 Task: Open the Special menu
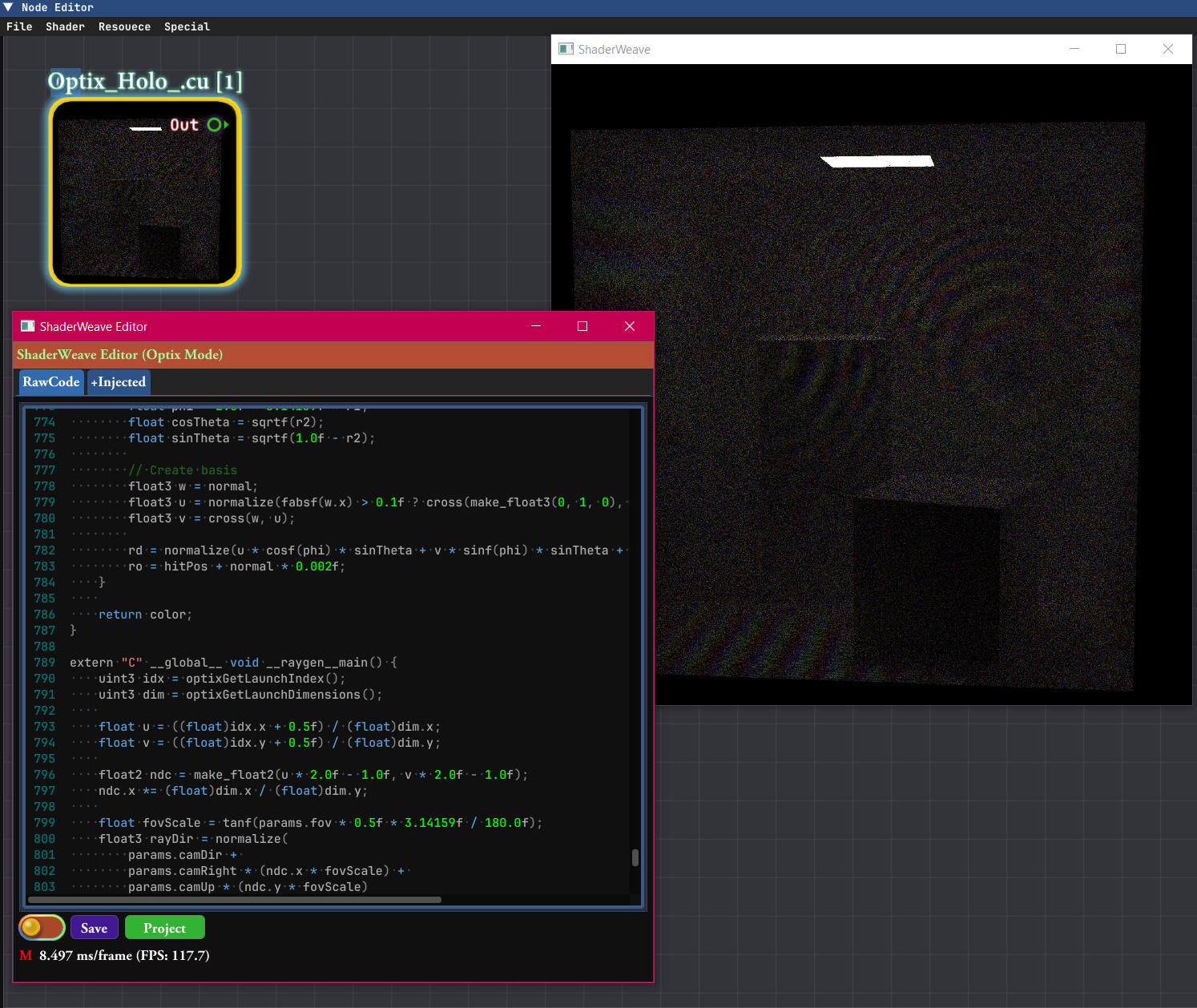point(187,26)
